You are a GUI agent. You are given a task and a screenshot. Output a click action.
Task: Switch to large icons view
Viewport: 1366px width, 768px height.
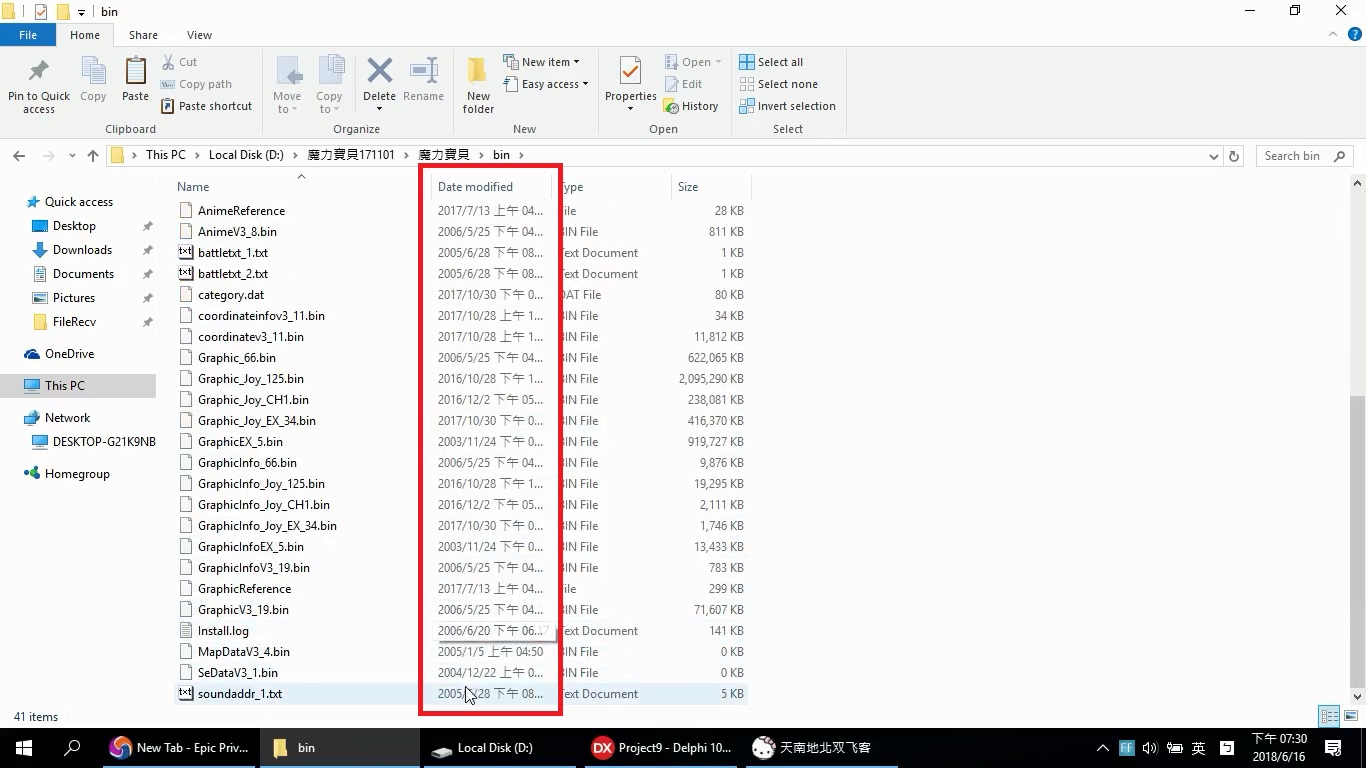[1349, 716]
